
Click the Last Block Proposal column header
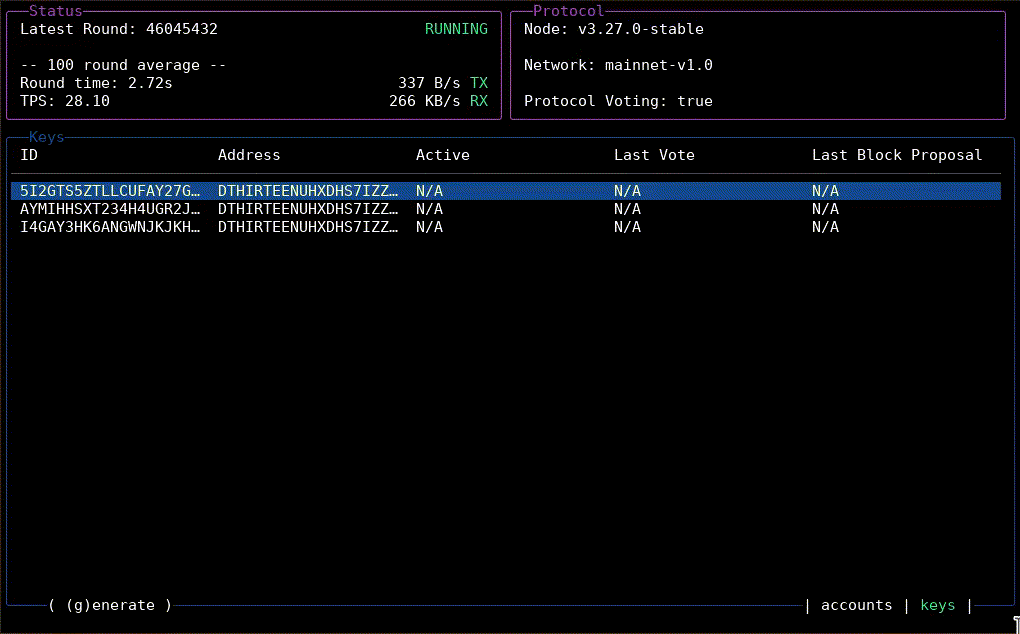[x=896, y=155]
